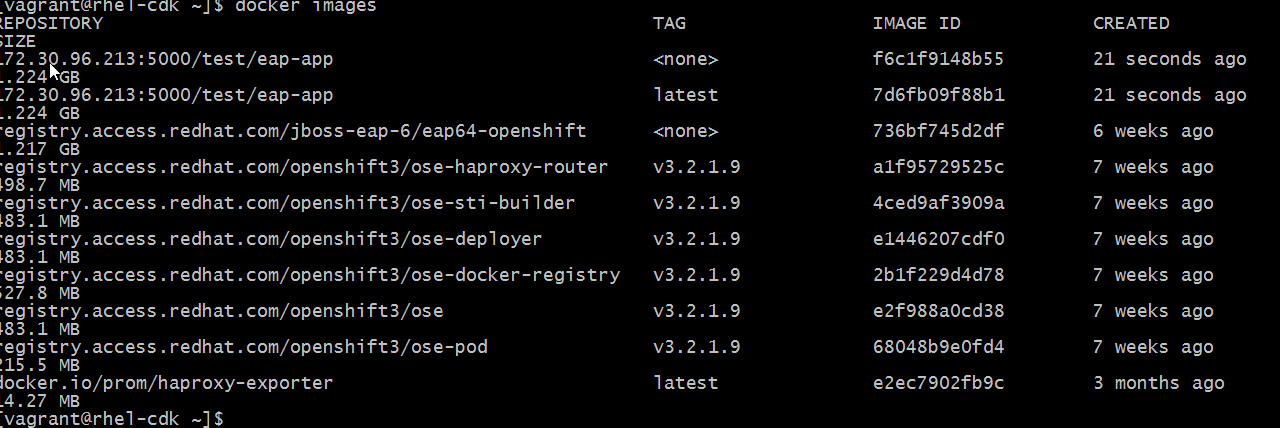Click the jboss-eap-6/eap64-openshift repository name
Image resolution: width=1280 pixels, height=428 pixels.
tap(293, 131)
